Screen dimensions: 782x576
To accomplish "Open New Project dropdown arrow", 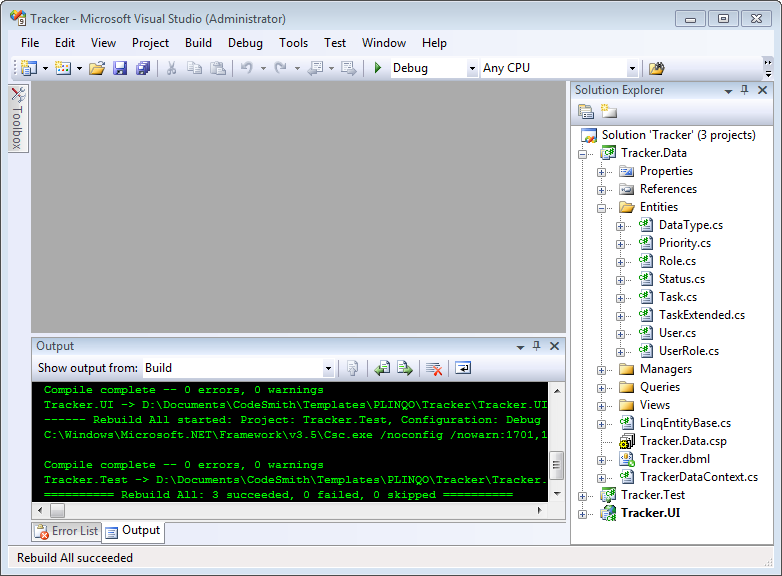I will 45,68.
